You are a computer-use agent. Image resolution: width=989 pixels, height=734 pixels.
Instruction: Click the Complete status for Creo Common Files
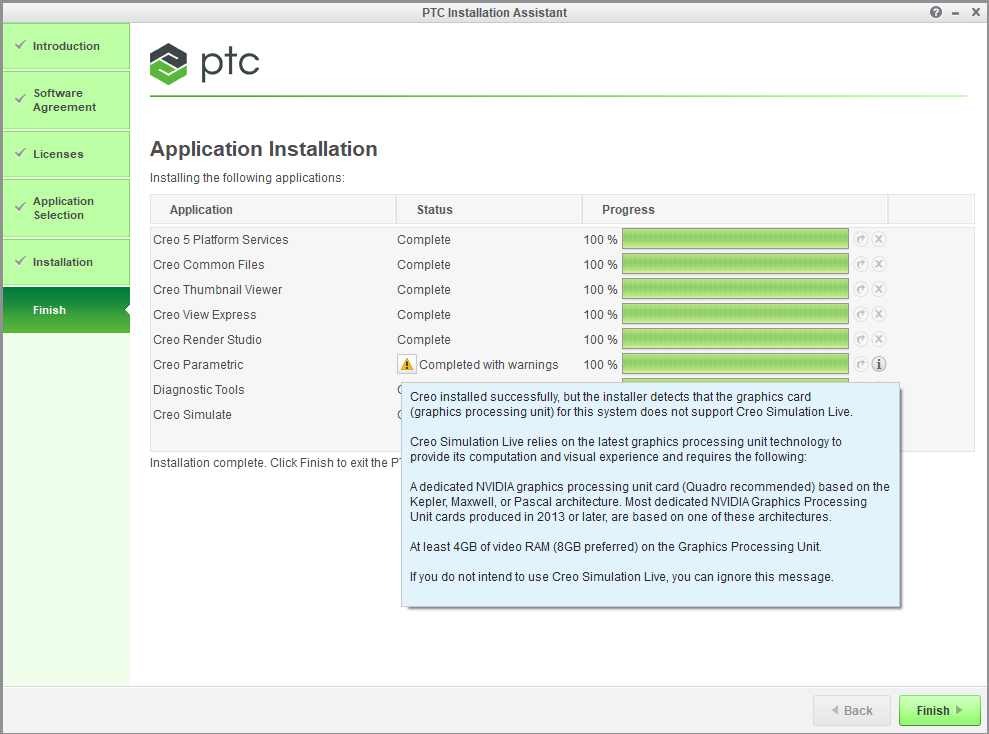tap(424, 265)
